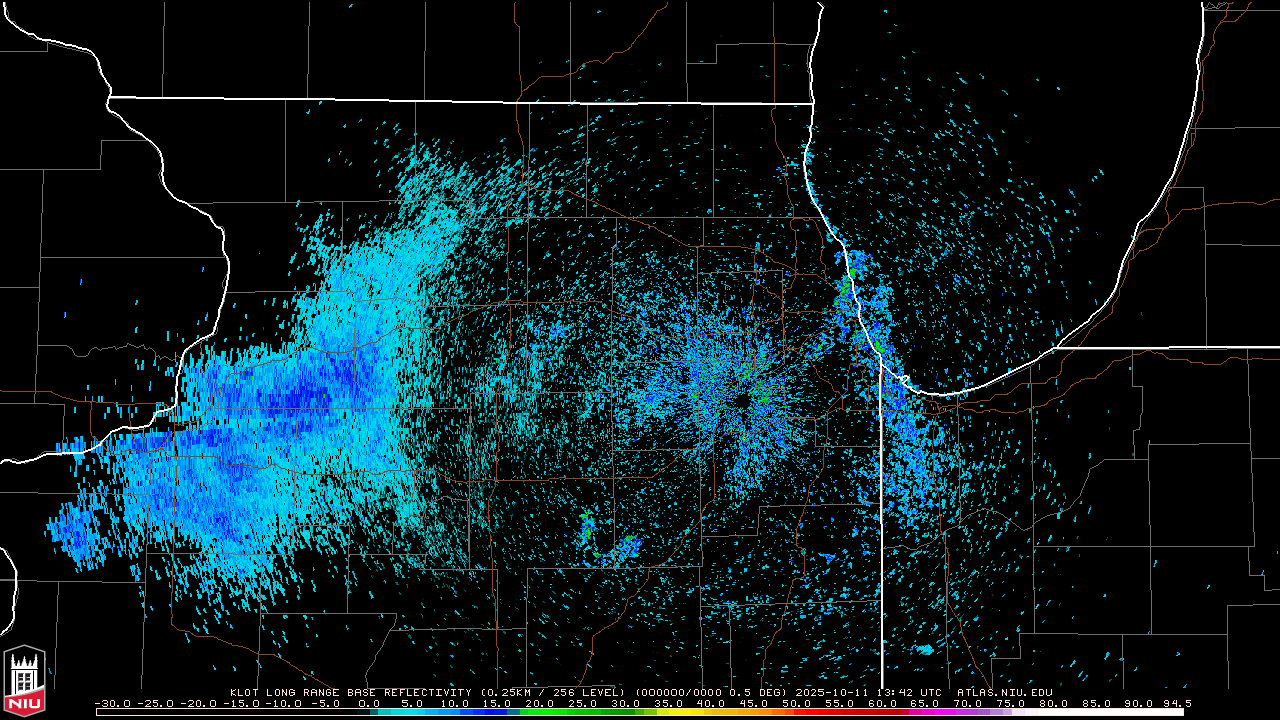Click the NIU castle logo

point(24,683)
